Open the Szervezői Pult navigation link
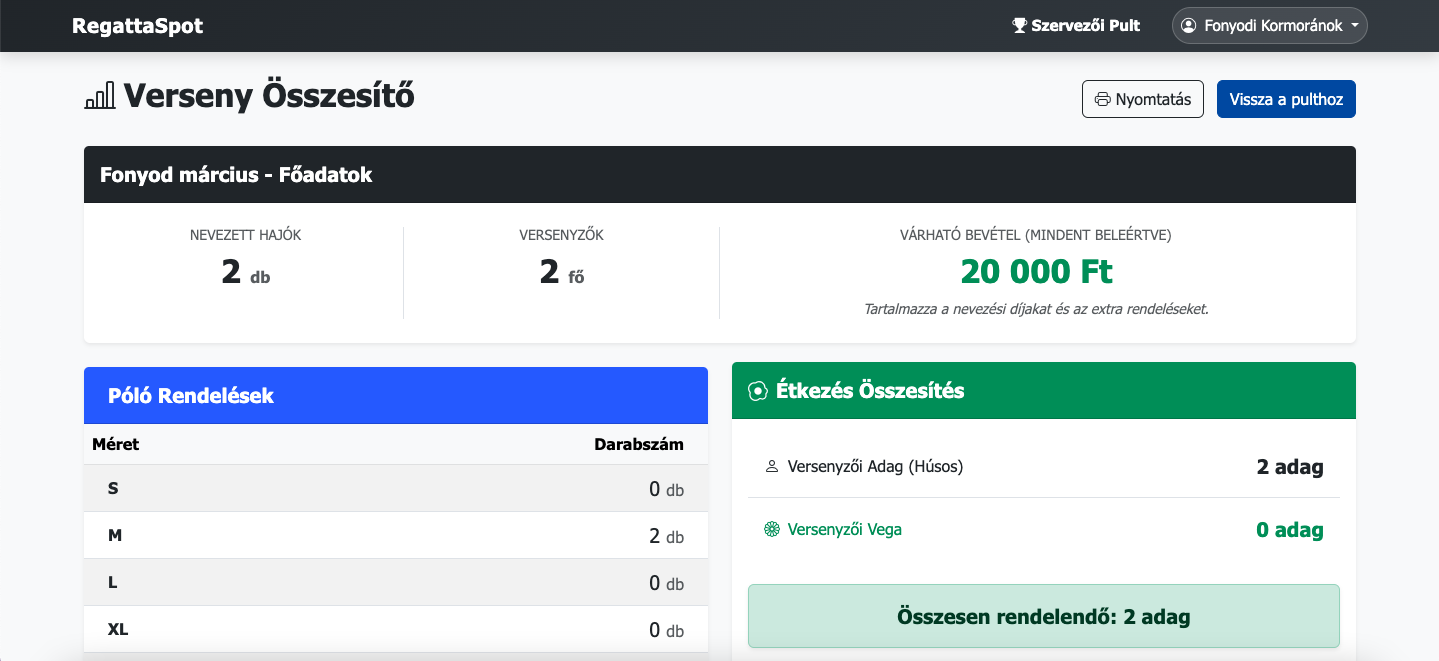The width and height of the screenshot is (1439, 661). point(1076,26)
